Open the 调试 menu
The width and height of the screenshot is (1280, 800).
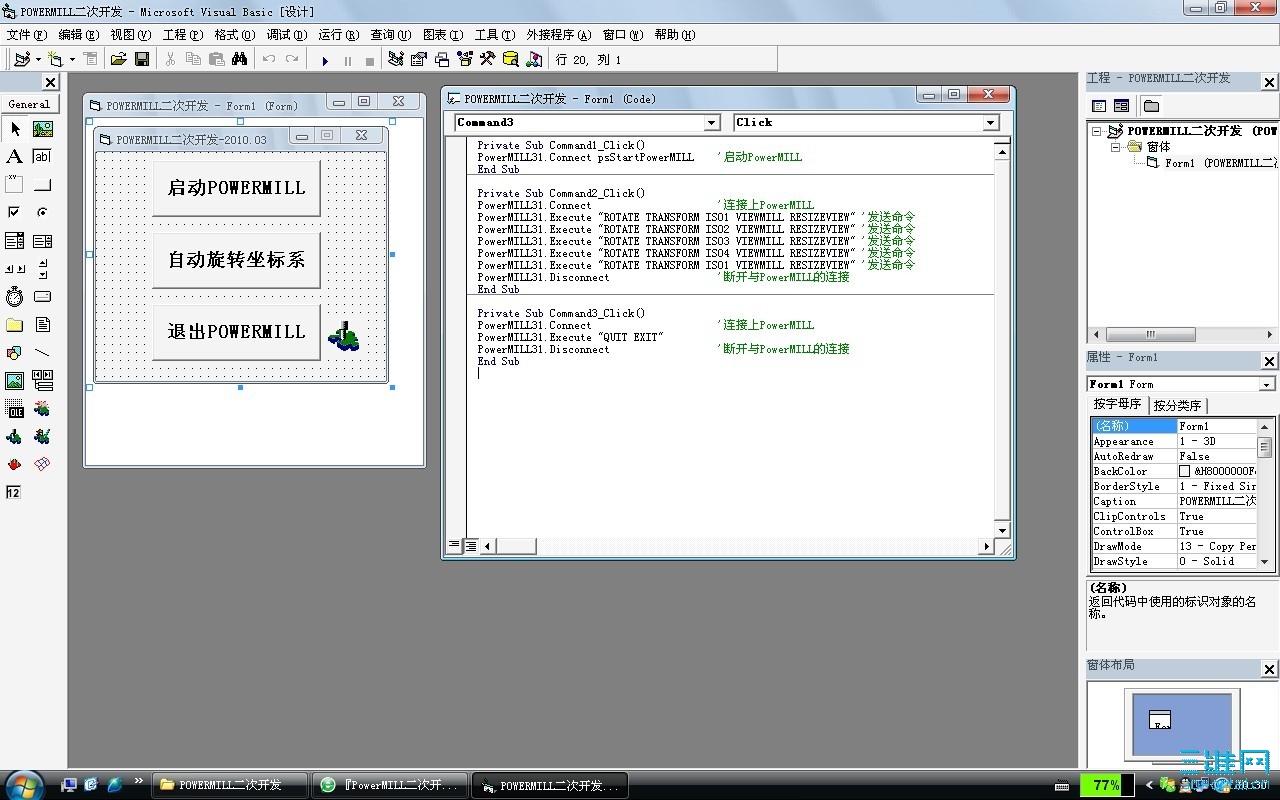(x=286, y=35)
